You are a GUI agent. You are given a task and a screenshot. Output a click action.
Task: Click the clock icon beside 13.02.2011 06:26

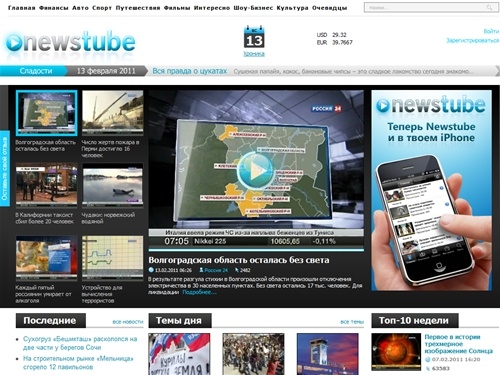coord(151,270)
